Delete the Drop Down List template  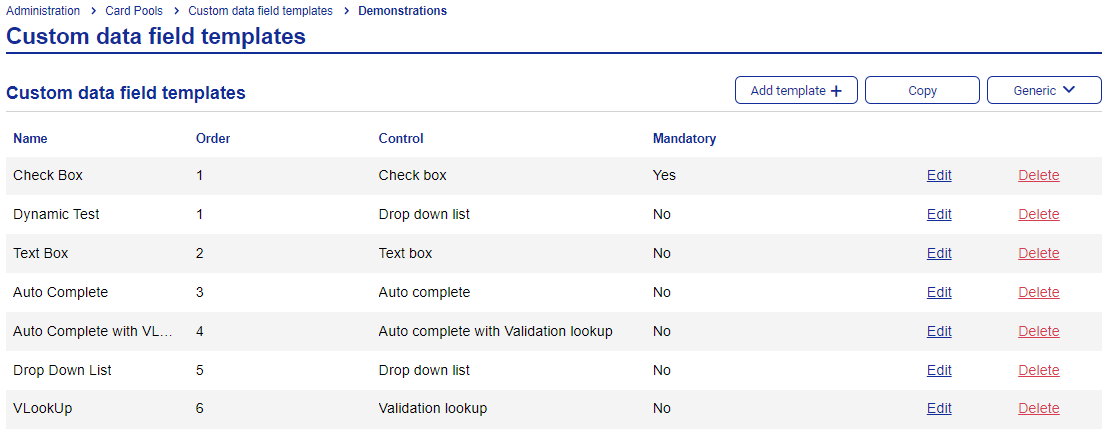(1039, 370)
